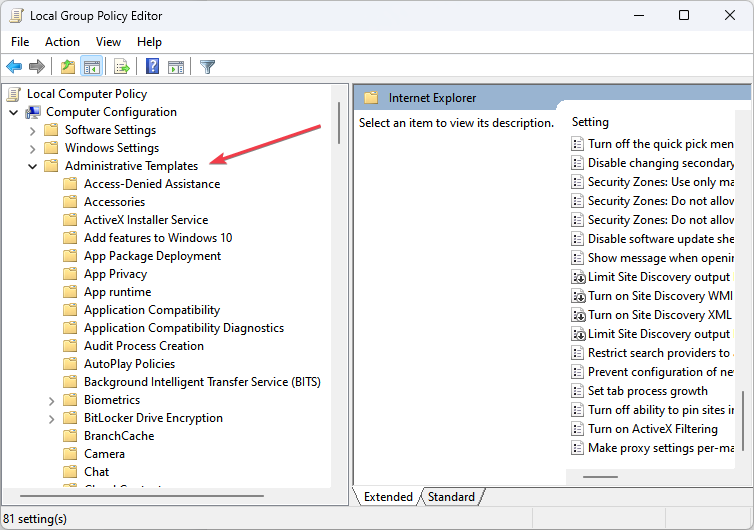The height and width of the screenshot is (530, 754).
Task: Click the Computer Configuration computer icon
Action: (x=33, y=112)
